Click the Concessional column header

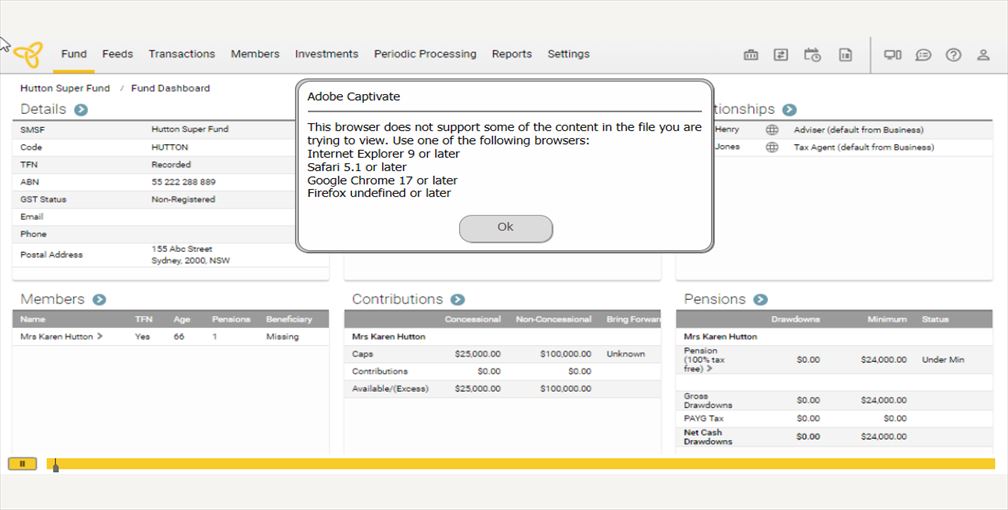pyautogui.click(x=472, y=319)
